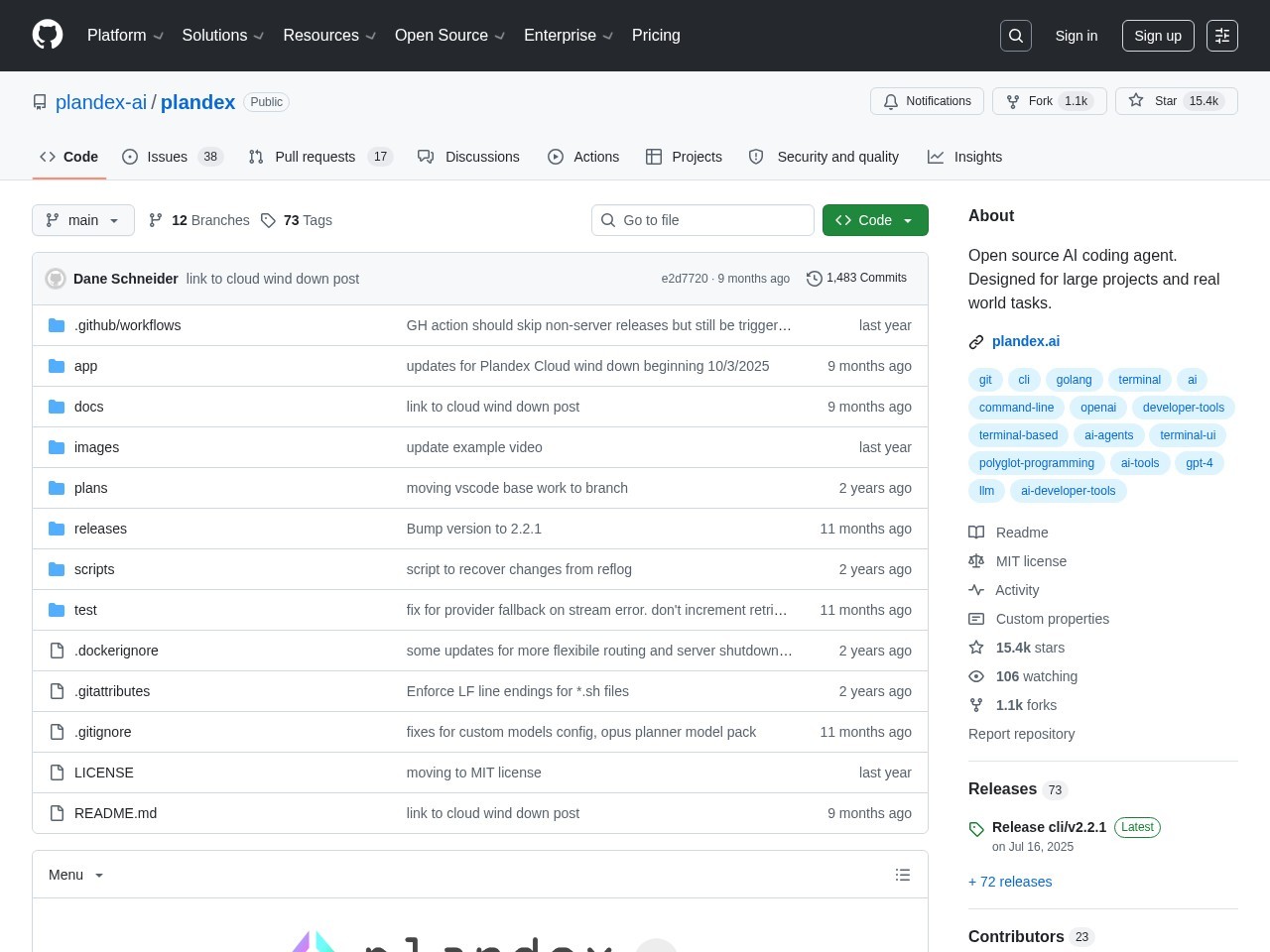The height and width of the screenshot is (952, 1270).
Task: Expand the Platform menu
Action: (126, 36)
